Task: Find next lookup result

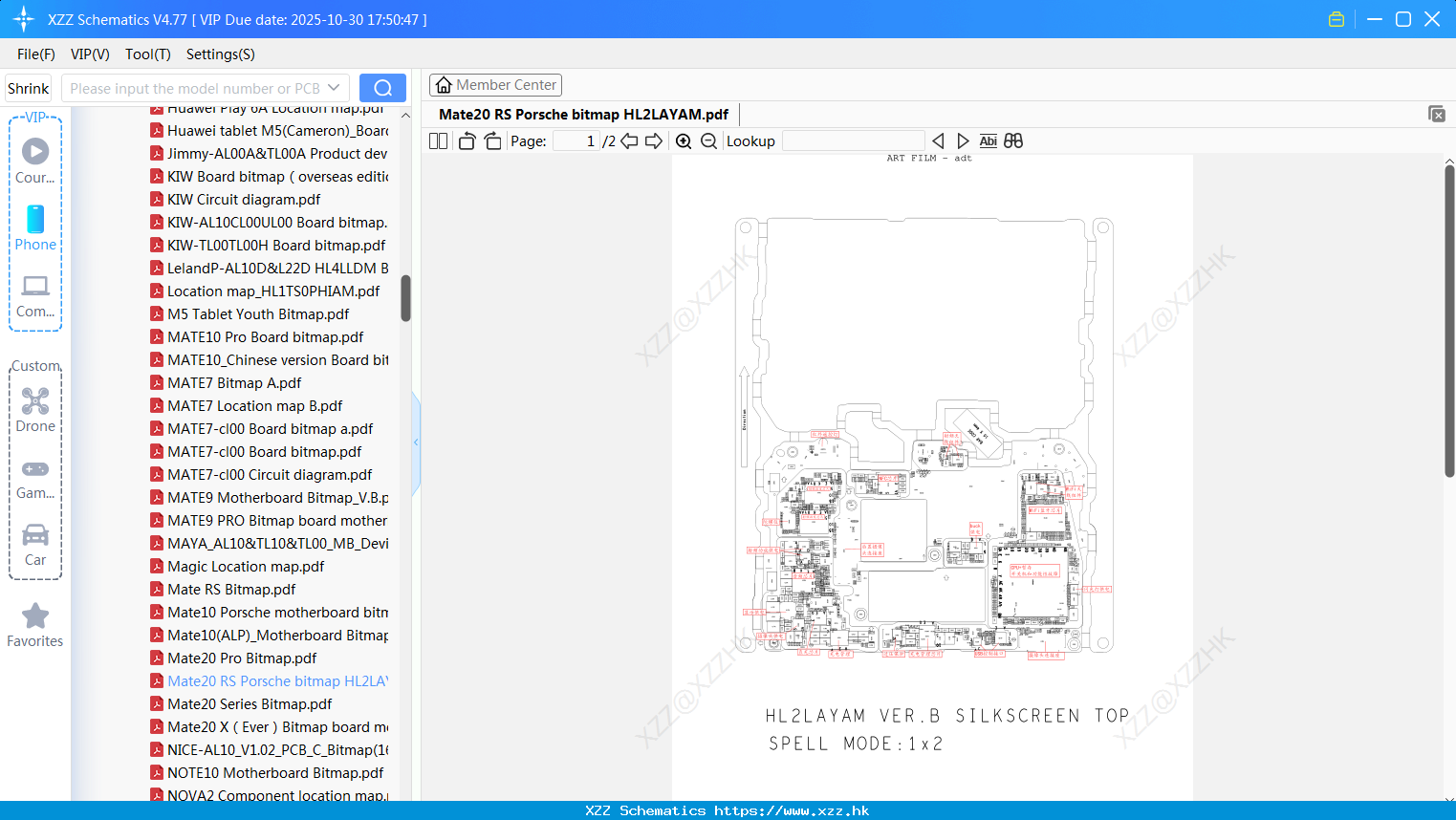Action: (x=963, y=140)
